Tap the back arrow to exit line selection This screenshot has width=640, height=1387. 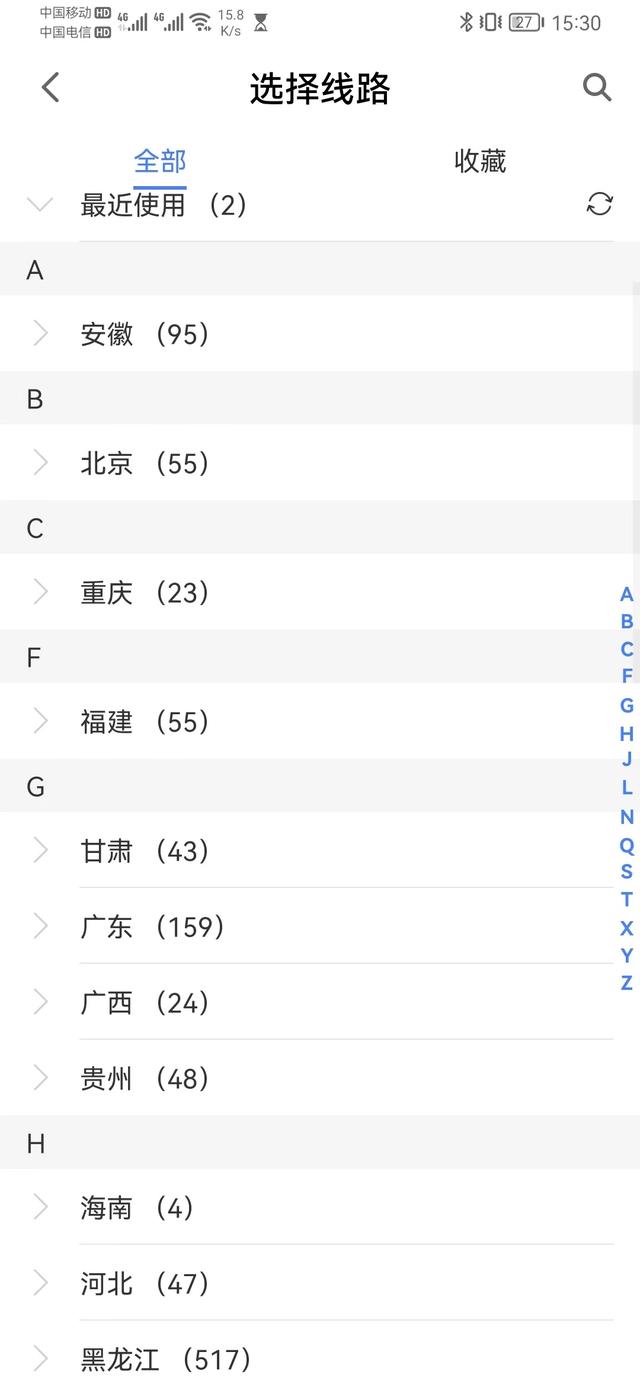49,87
